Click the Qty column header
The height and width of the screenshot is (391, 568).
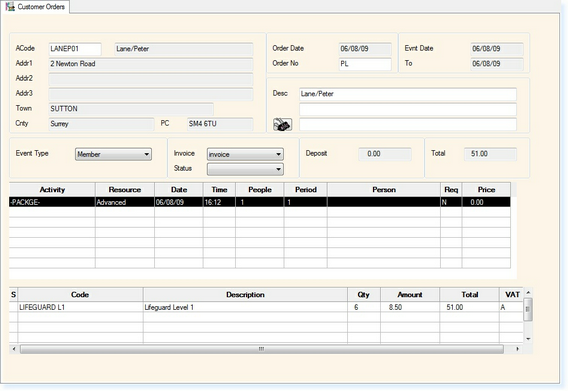364,295
